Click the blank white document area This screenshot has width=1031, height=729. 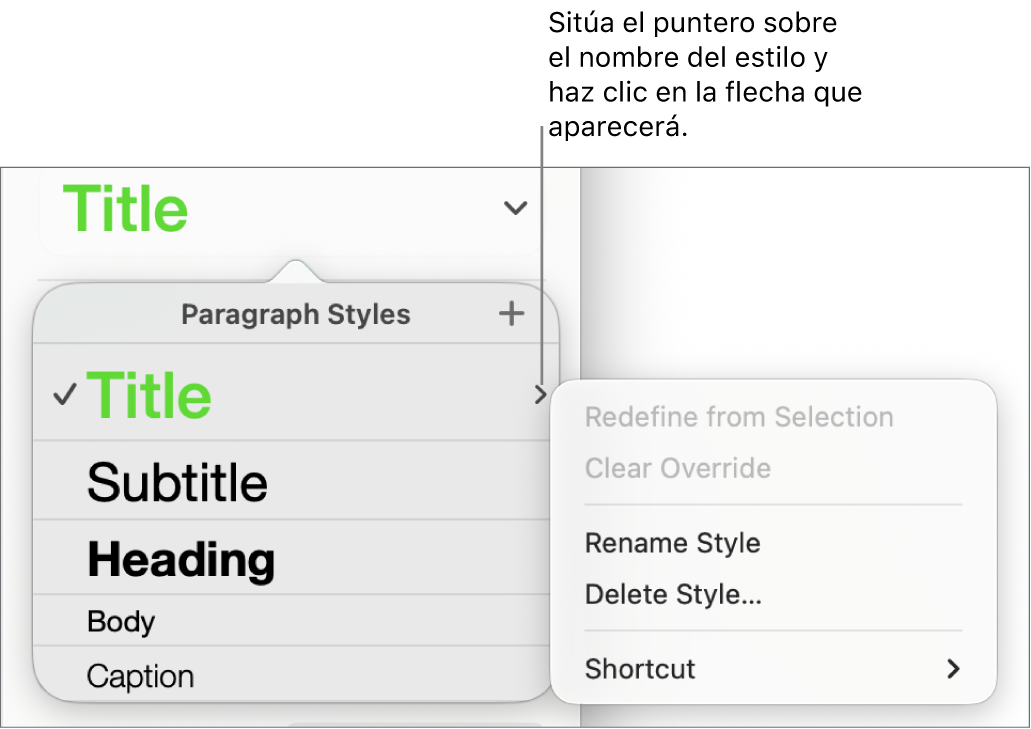click(x=800, y=270)
